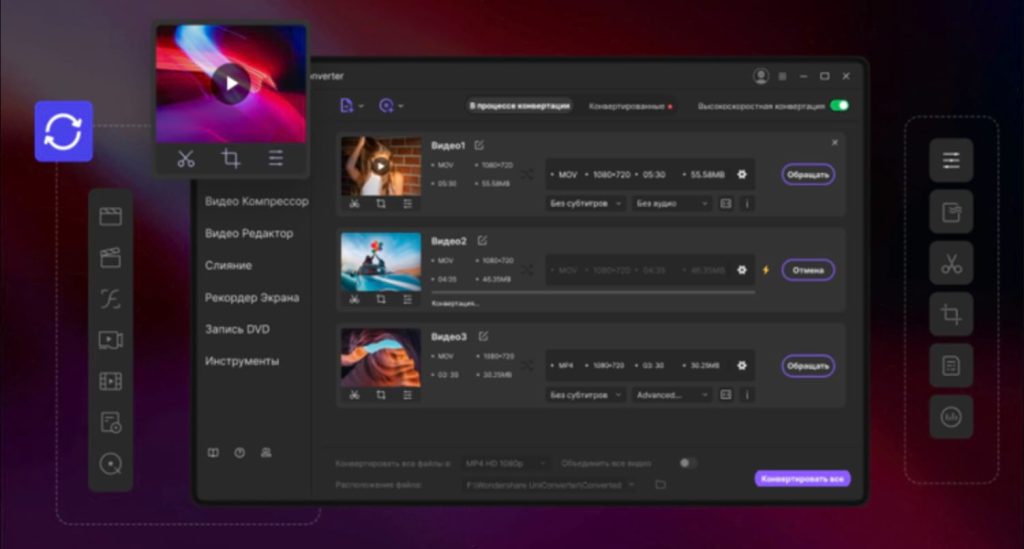Select Рекордер Экрана in sidebar
The height and width of the screenshot is (549, 1024).
coord(252,297)
